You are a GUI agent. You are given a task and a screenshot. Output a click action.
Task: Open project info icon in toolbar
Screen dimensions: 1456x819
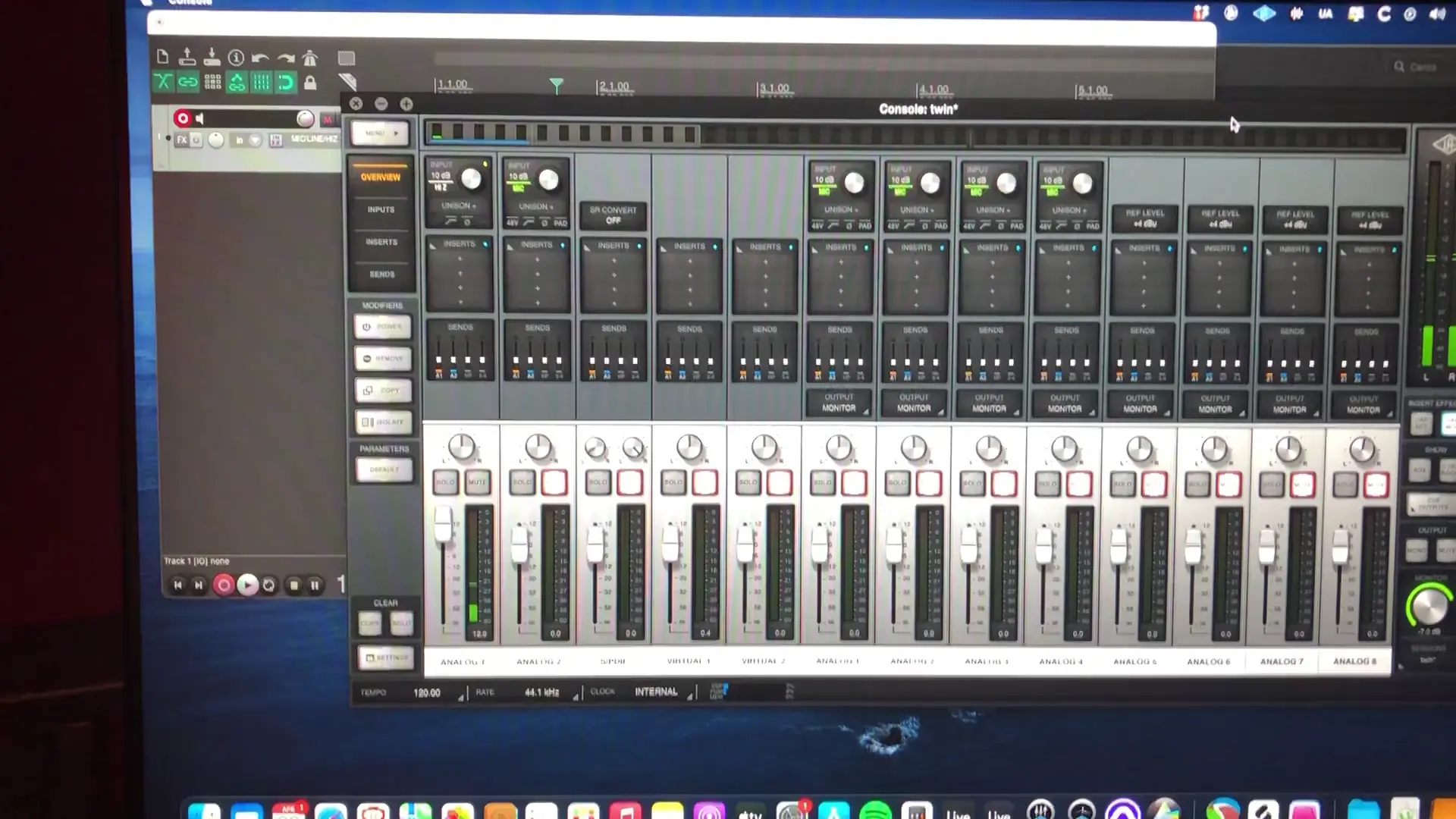236,58
